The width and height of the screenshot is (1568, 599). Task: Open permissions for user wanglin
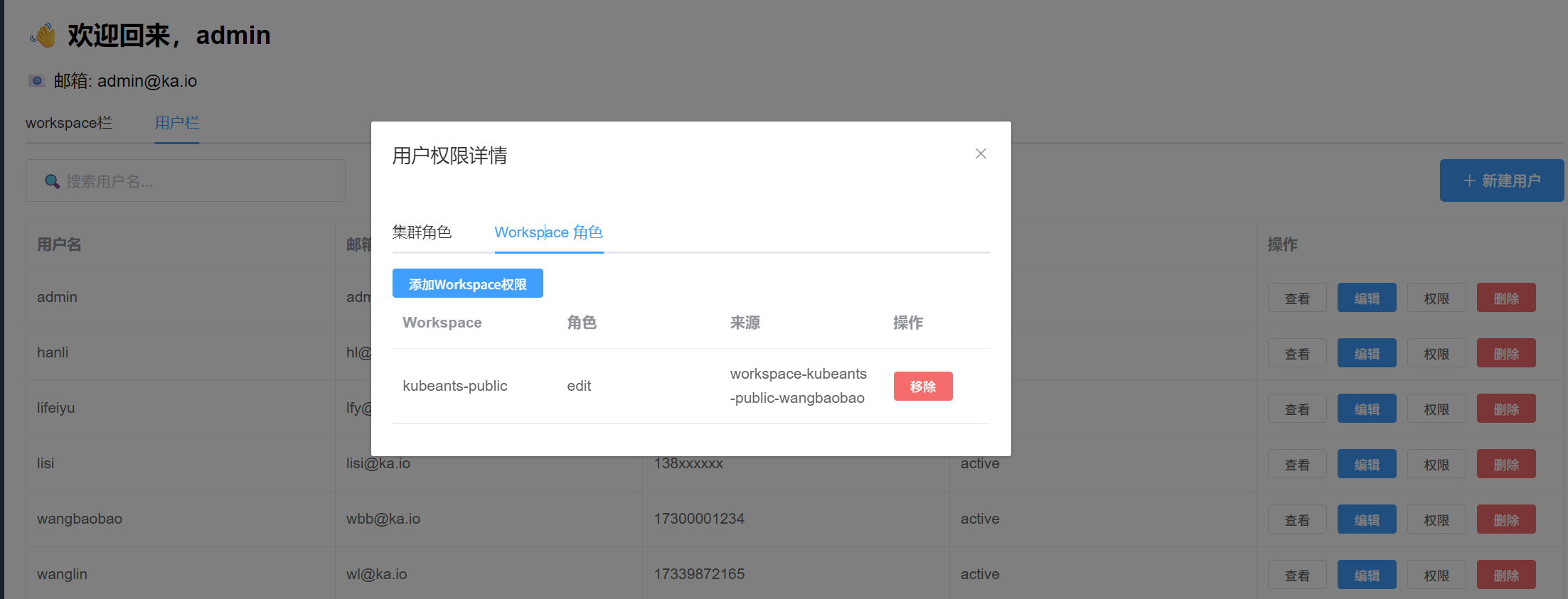click(1436, 576)
